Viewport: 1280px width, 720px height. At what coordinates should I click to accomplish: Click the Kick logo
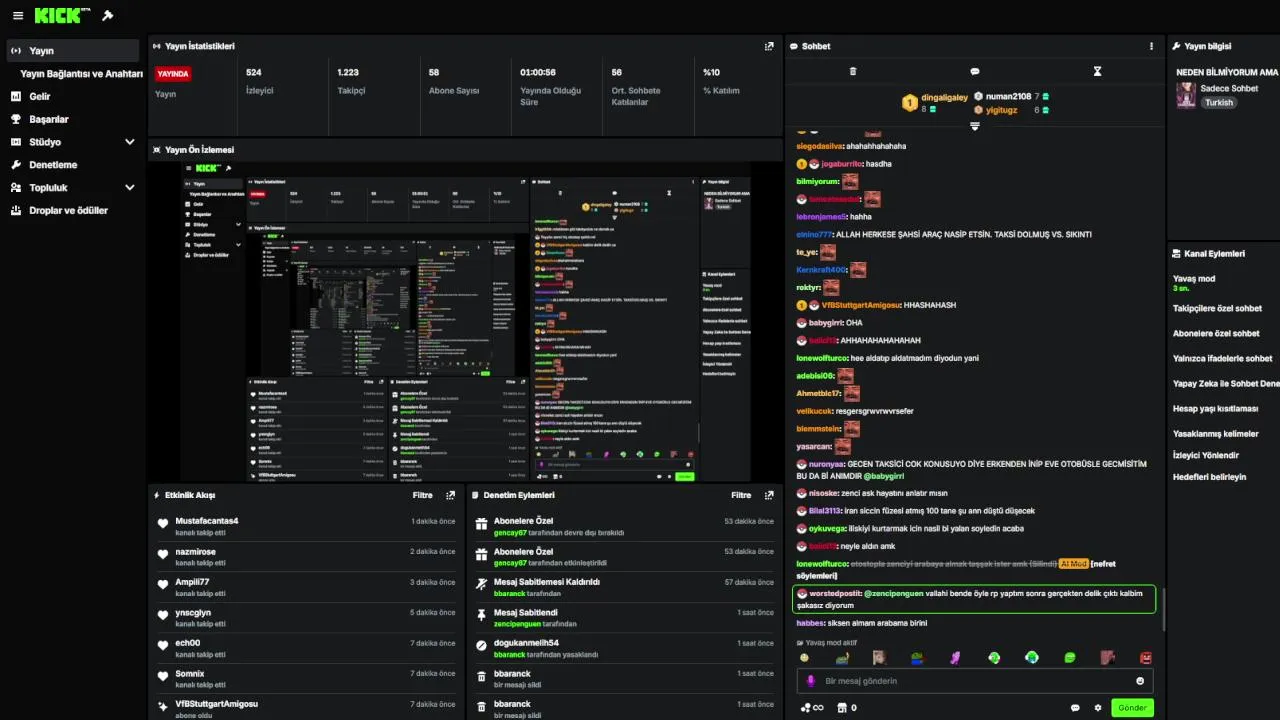pyautogui.click(x=63, y=16)
